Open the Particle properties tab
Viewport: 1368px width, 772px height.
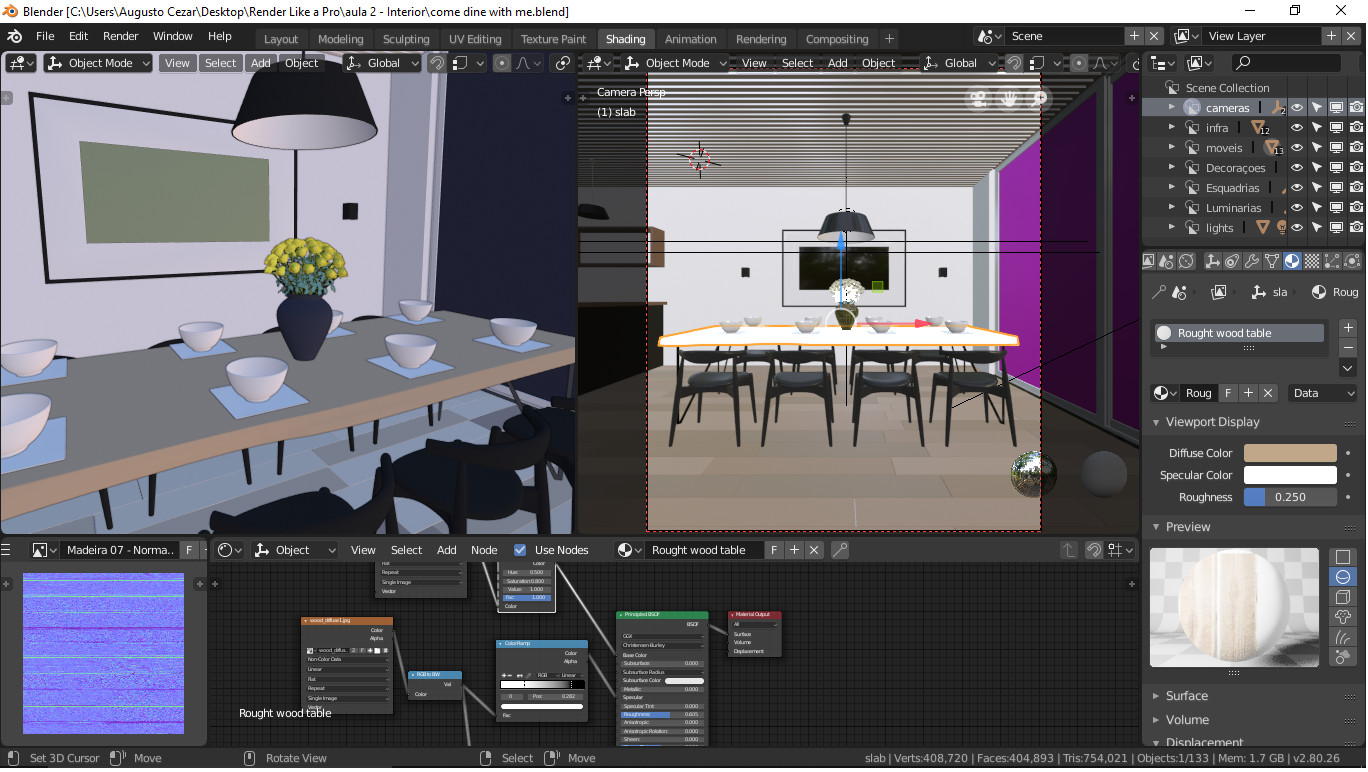coord(1331,262)
